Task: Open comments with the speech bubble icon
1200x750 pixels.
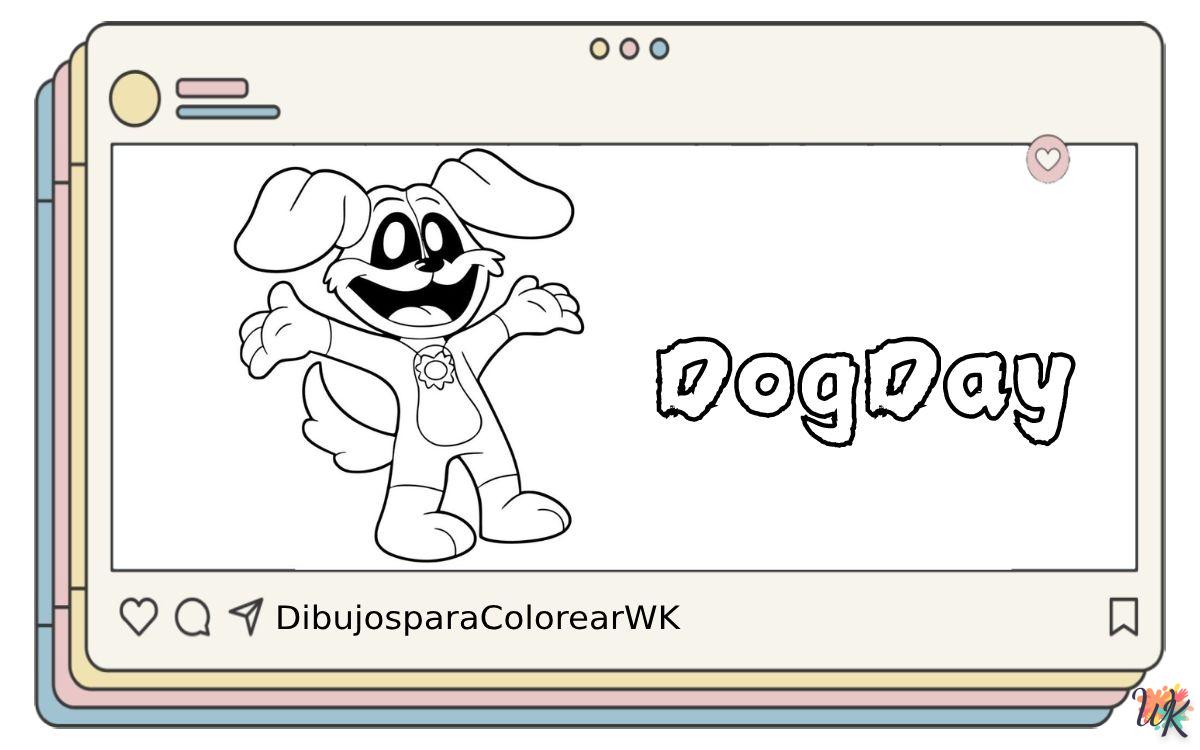Action: [192, 617]
